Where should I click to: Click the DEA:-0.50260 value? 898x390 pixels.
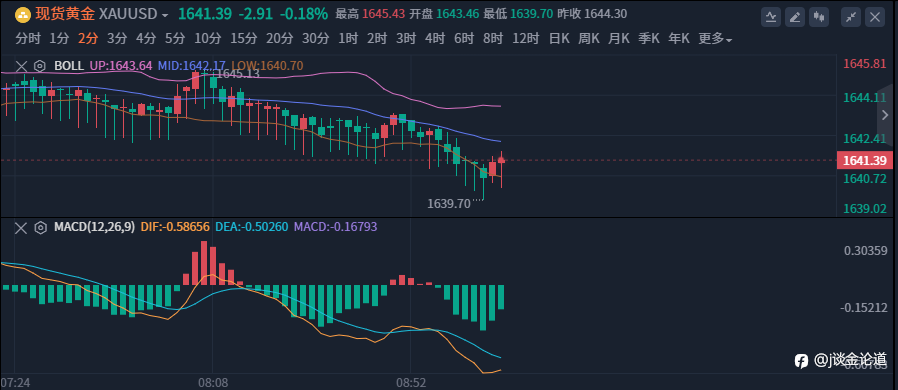click(251, 227)
